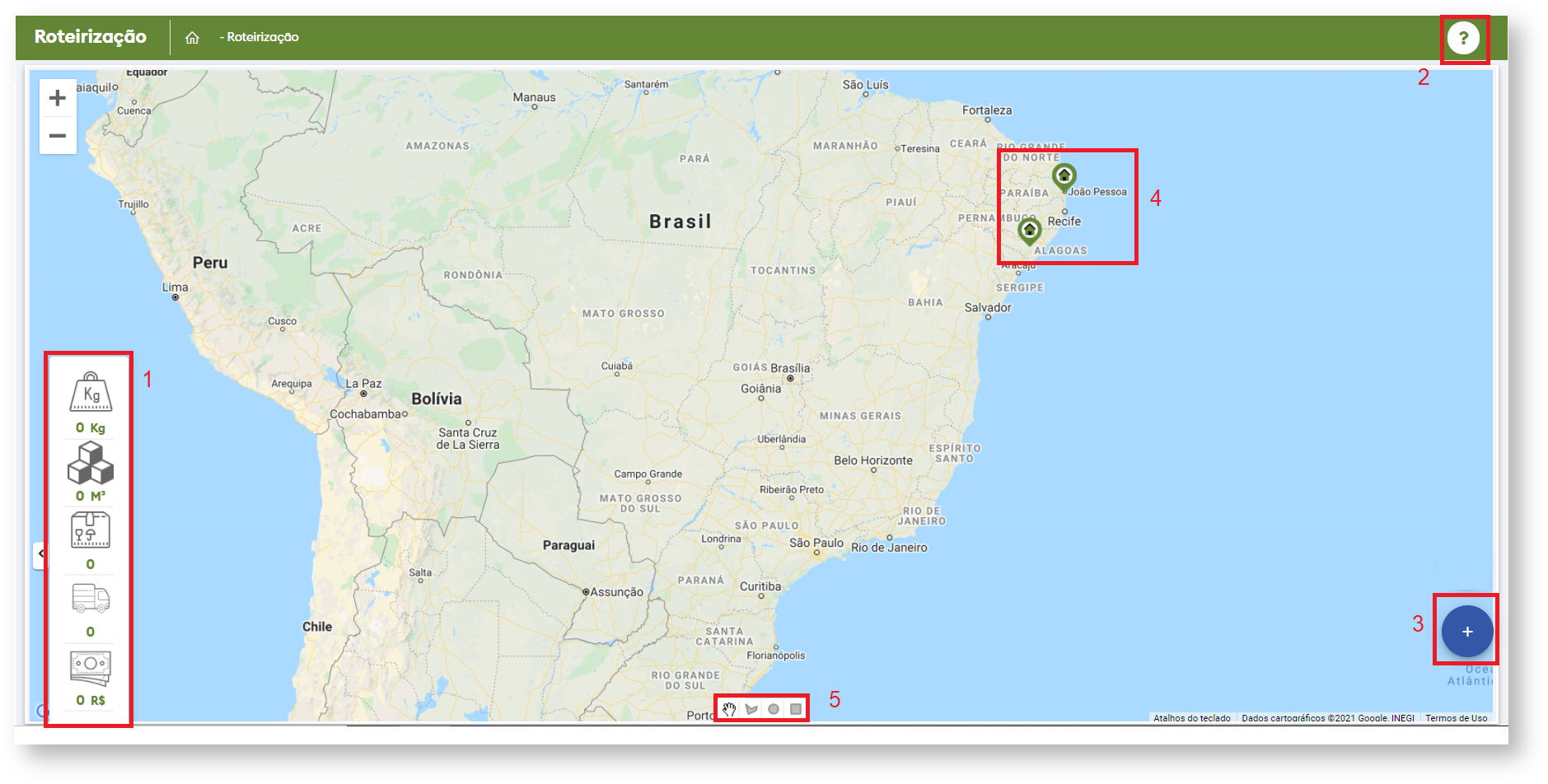1548x784 pixels.
Task: Open the Atalhos do teclado link
Action: coord(1192,718)
